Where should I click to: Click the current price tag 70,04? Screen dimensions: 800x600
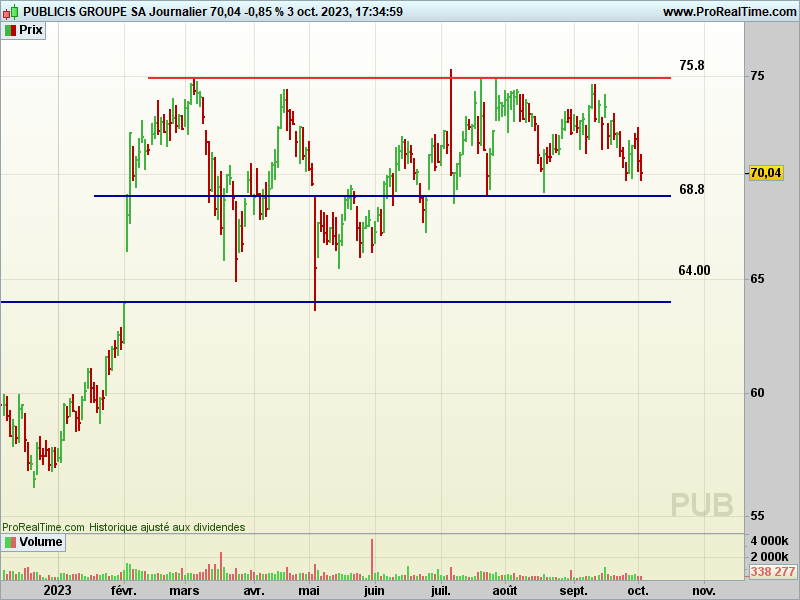[x=765, y=173]
